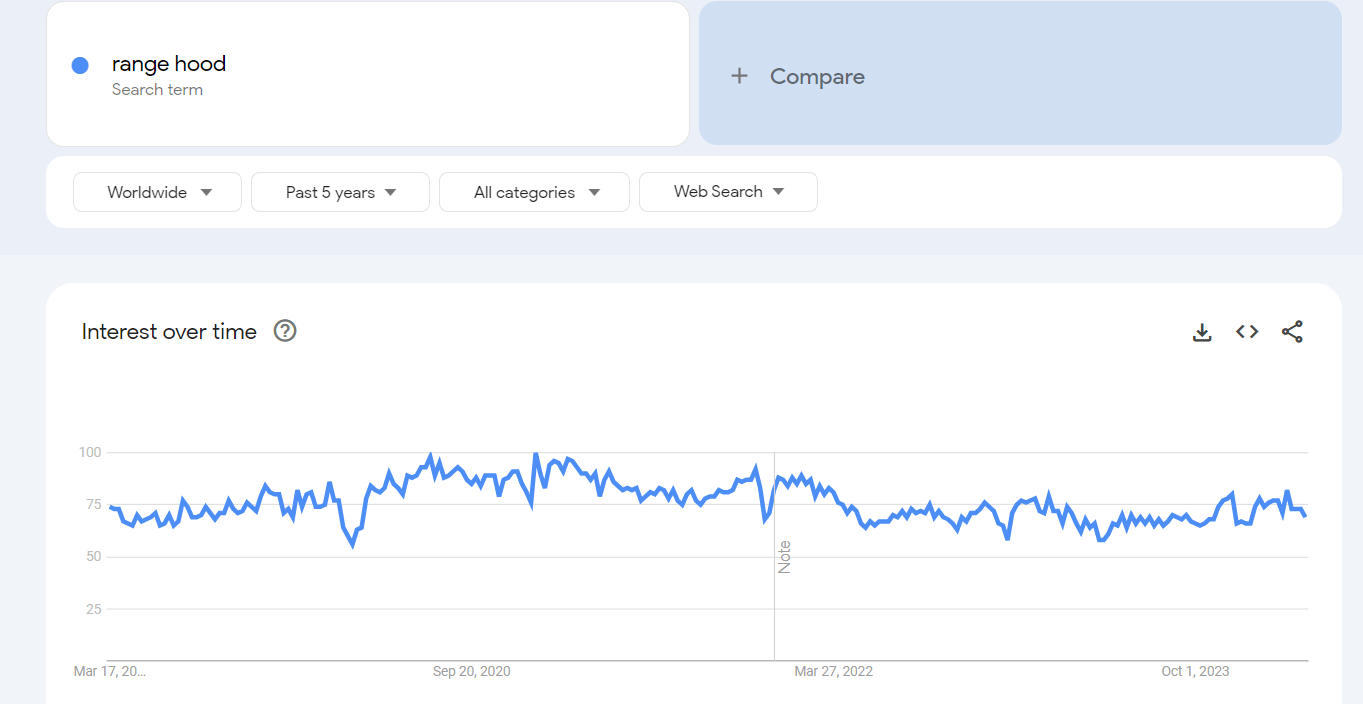Click the chart line's peak near late 2020
Screen dimensions: 1363x704
click(536, 455)
